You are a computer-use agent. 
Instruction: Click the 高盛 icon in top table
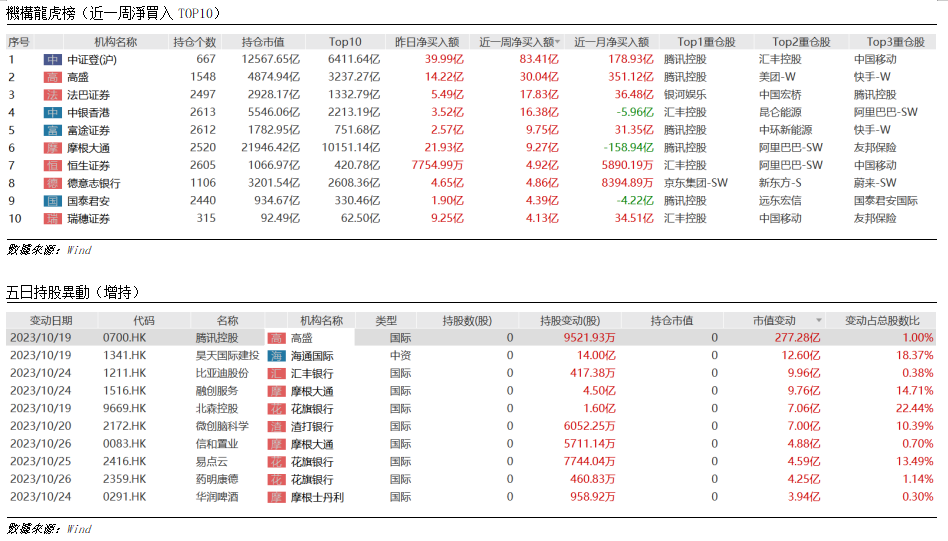point(53,77)
